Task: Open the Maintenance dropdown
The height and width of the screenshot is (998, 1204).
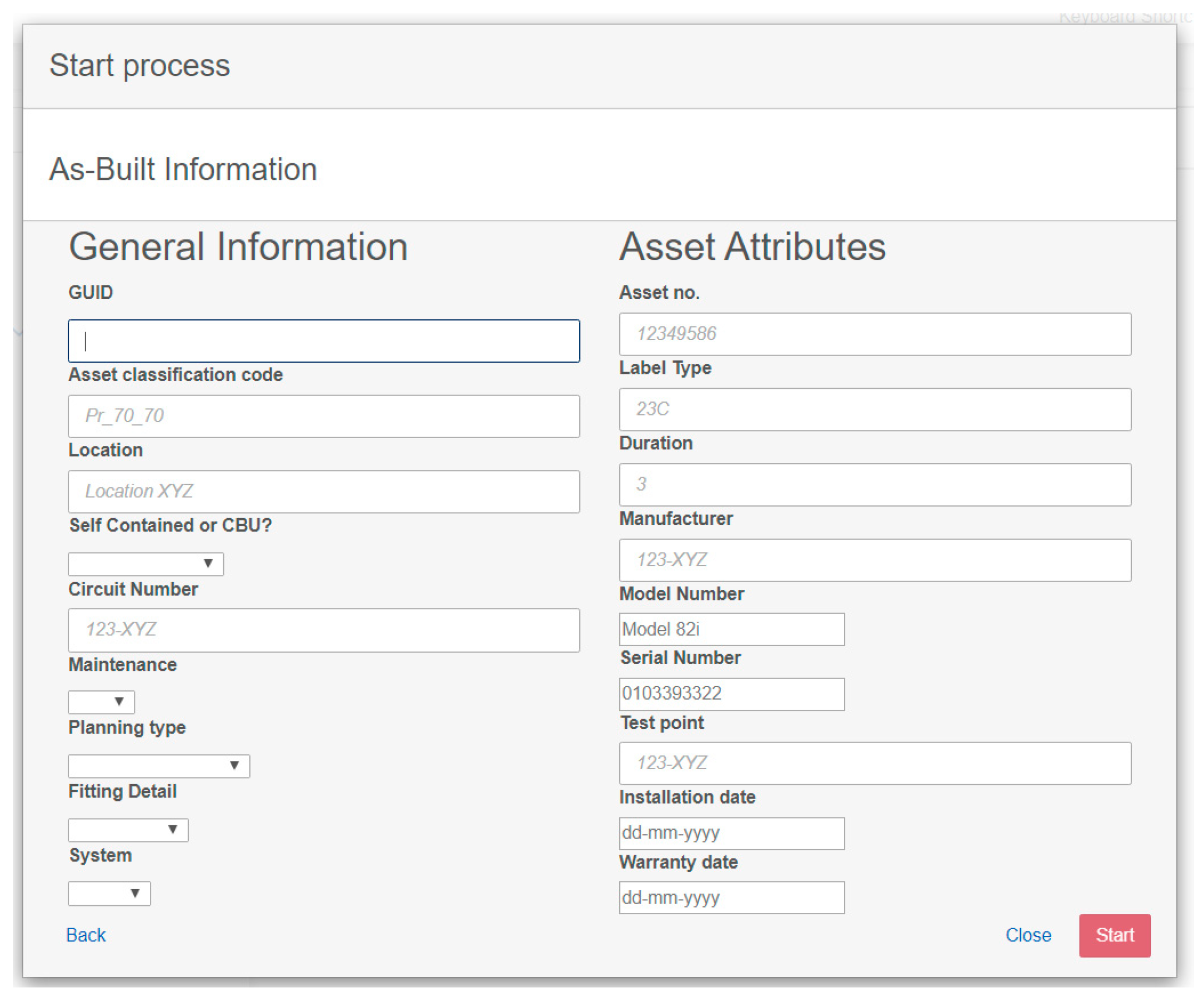Action: pyautogui.click(x=102, y=701)
